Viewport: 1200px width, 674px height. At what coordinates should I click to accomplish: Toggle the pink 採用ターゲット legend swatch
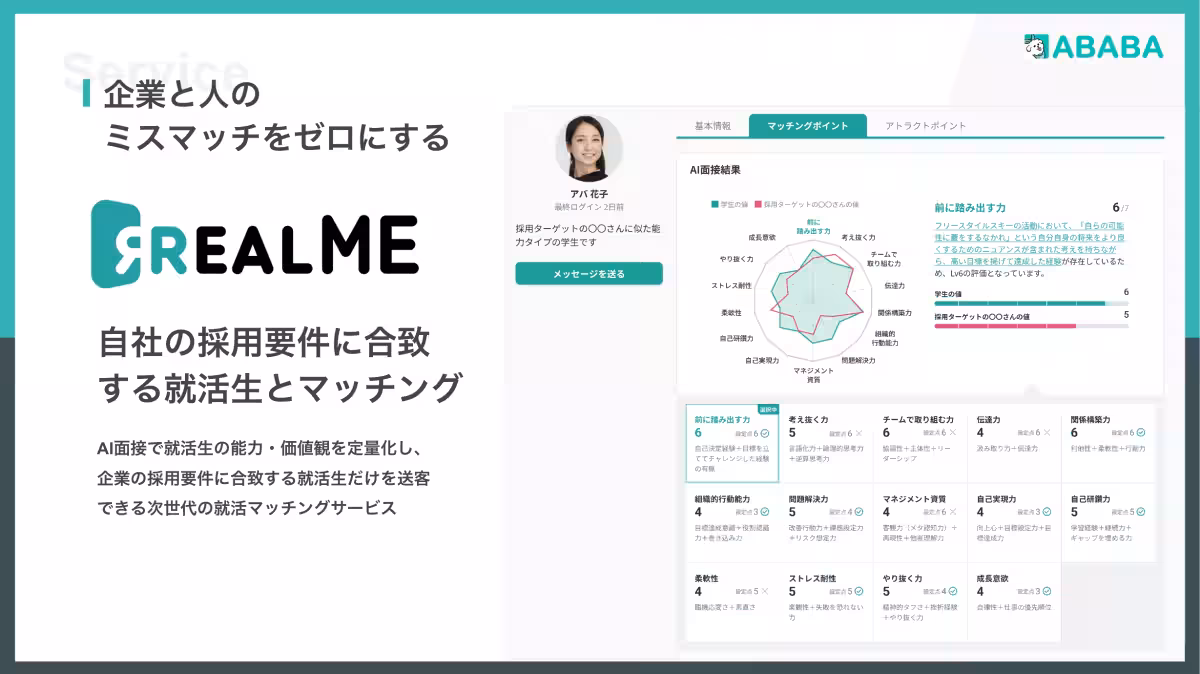757,203
